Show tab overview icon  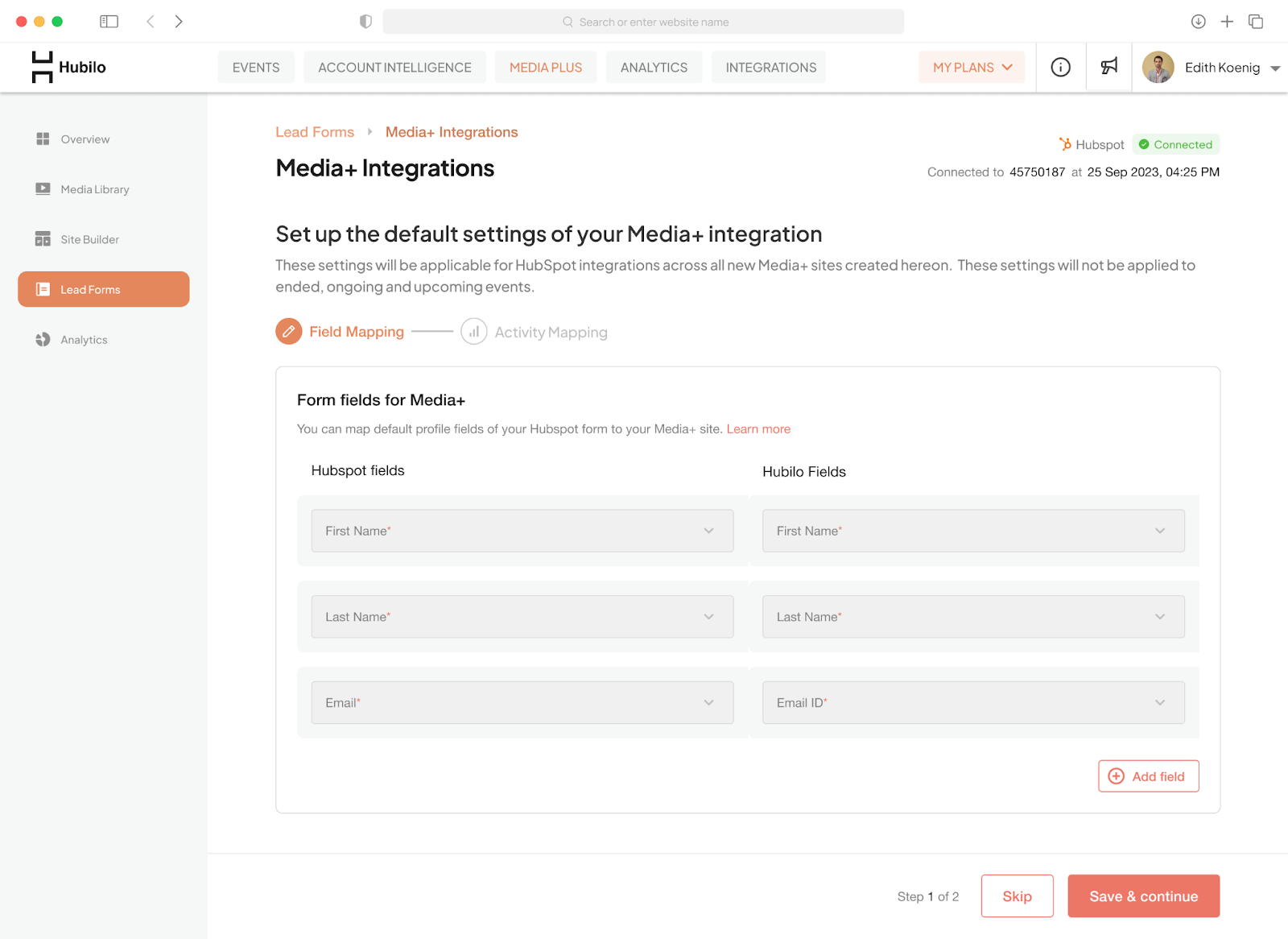coord(1256,22)
